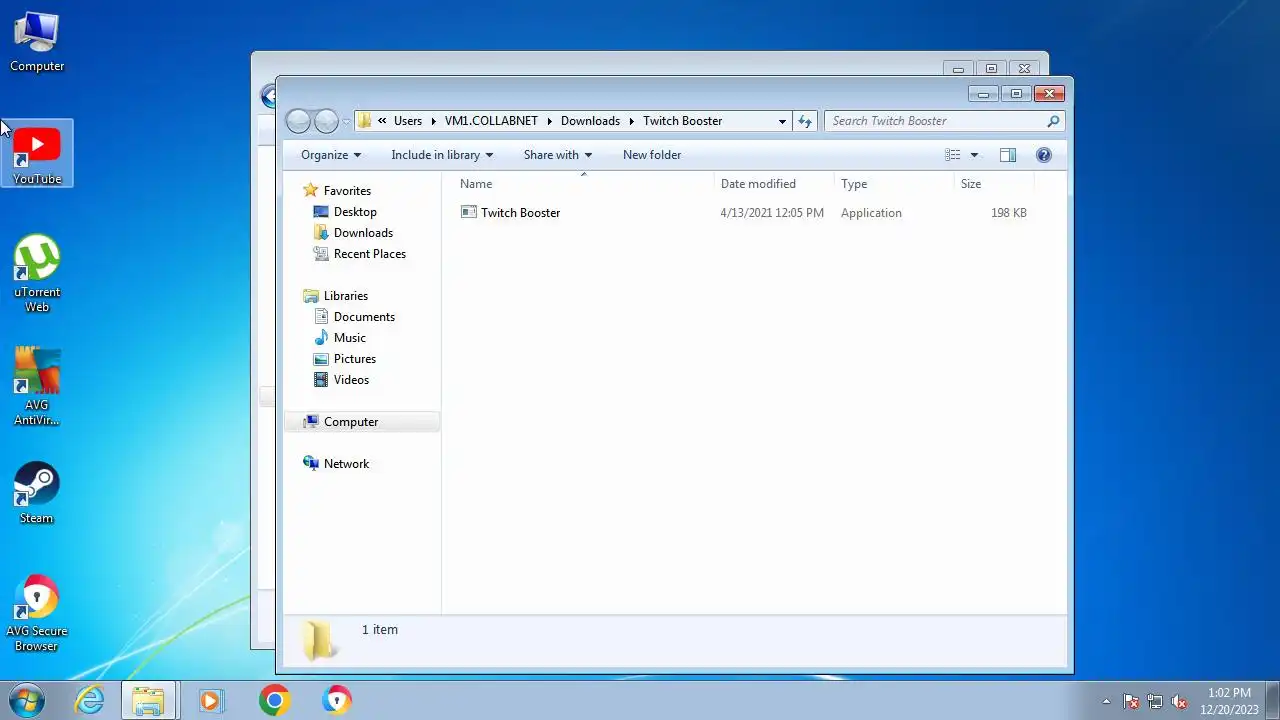Click the 4/13/2021 12:05 PM date cell
This screenshot has width=1280, height=720.
[x=772, y=213]
